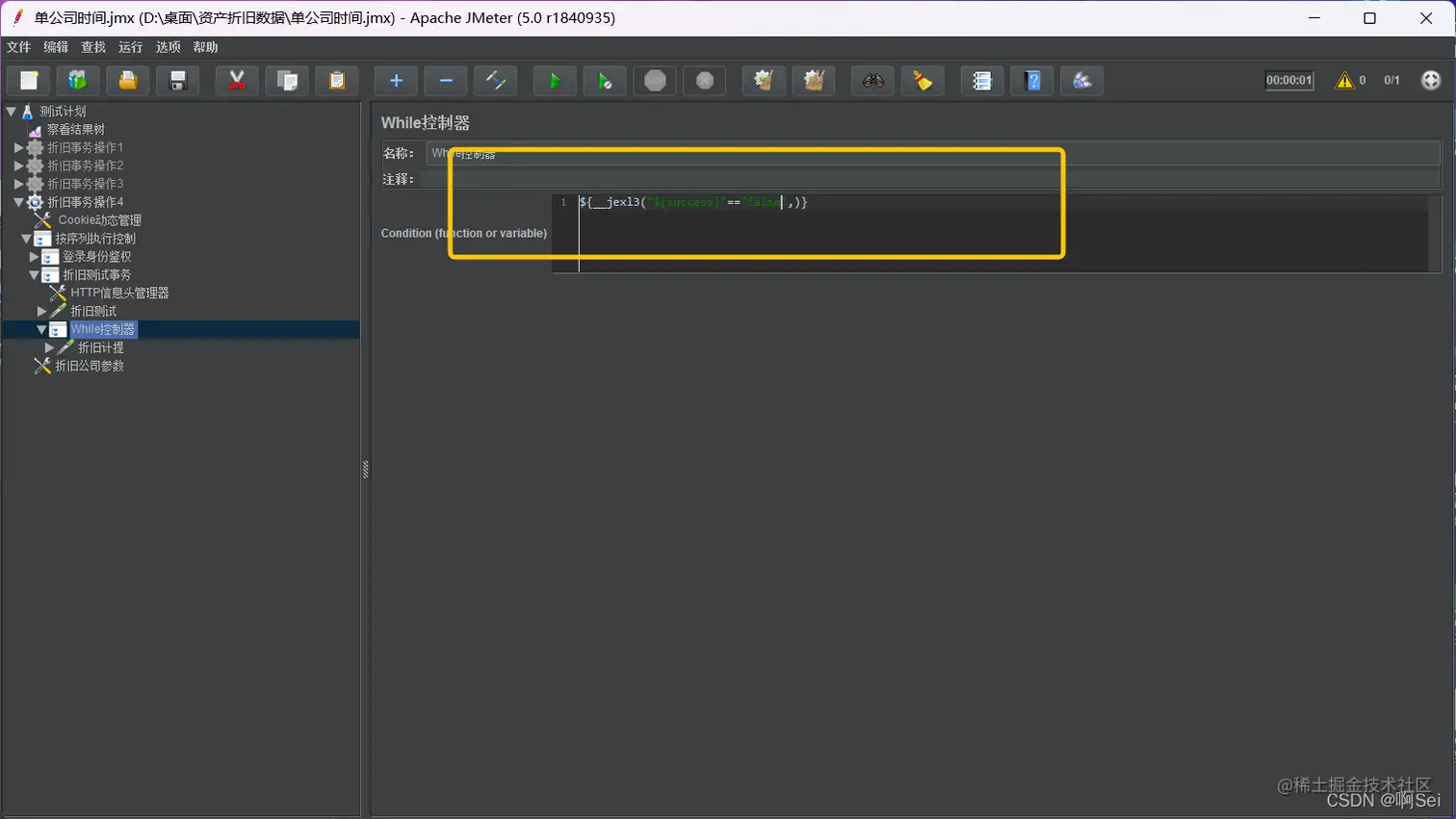Click the feather icon right of the Help icon
The image size is (1456, 819).
(1082, 81)
